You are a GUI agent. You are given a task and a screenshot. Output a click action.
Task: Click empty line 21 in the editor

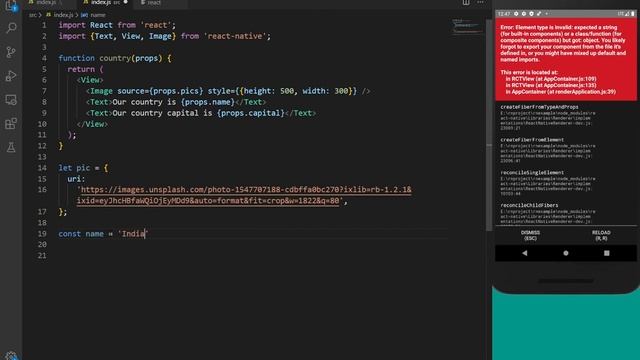pos(253,256)
